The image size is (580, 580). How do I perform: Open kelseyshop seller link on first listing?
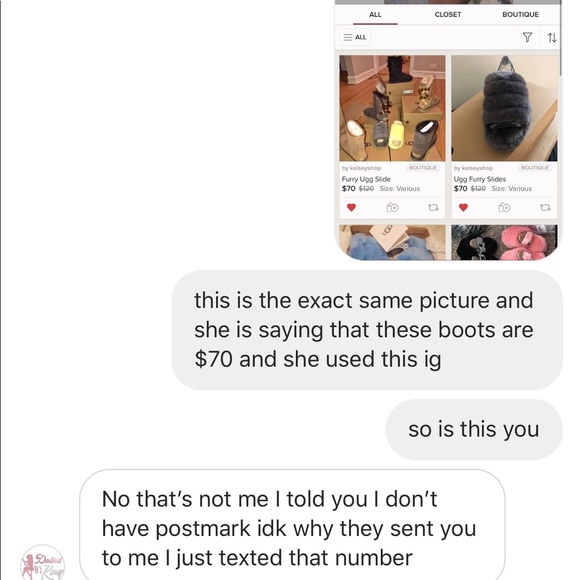tap(361, 168)
